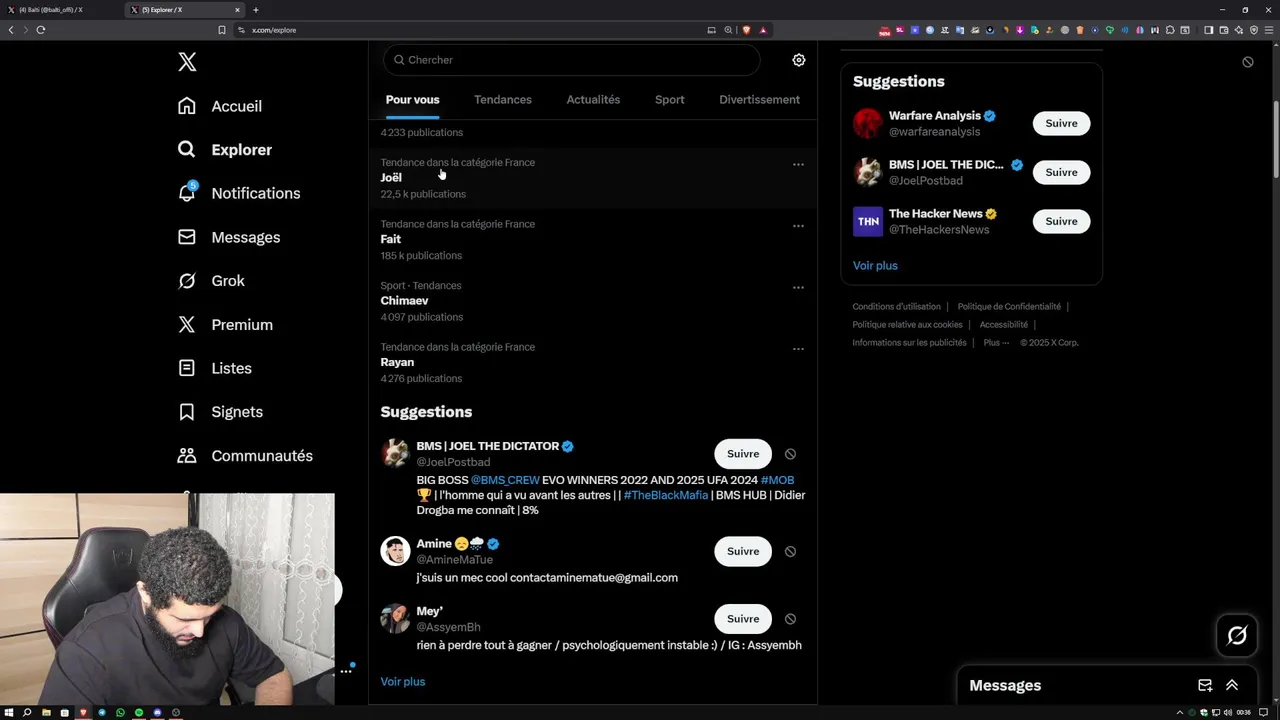1280x720 pixels.
Task: Open a new browser tab
Action: pos(256,10)
